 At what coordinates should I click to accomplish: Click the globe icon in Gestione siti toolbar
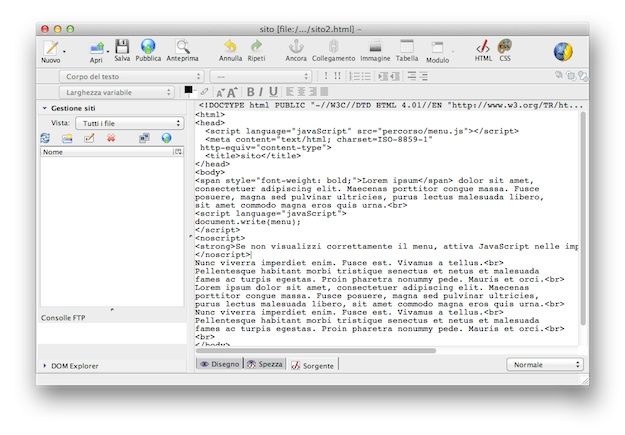click(x=167, y=138)
